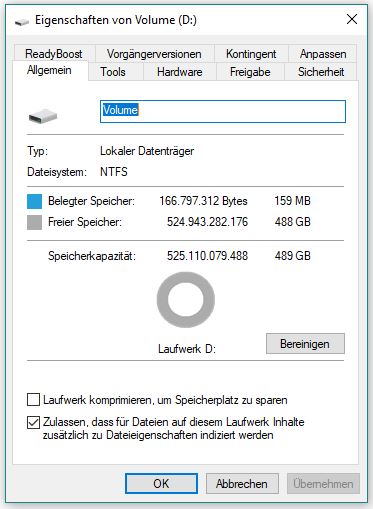Image resolution: width=373 pixels, height=509 pixels.
Task: Click the 'Freier Speicher:' label
Action: coord(85,222)
